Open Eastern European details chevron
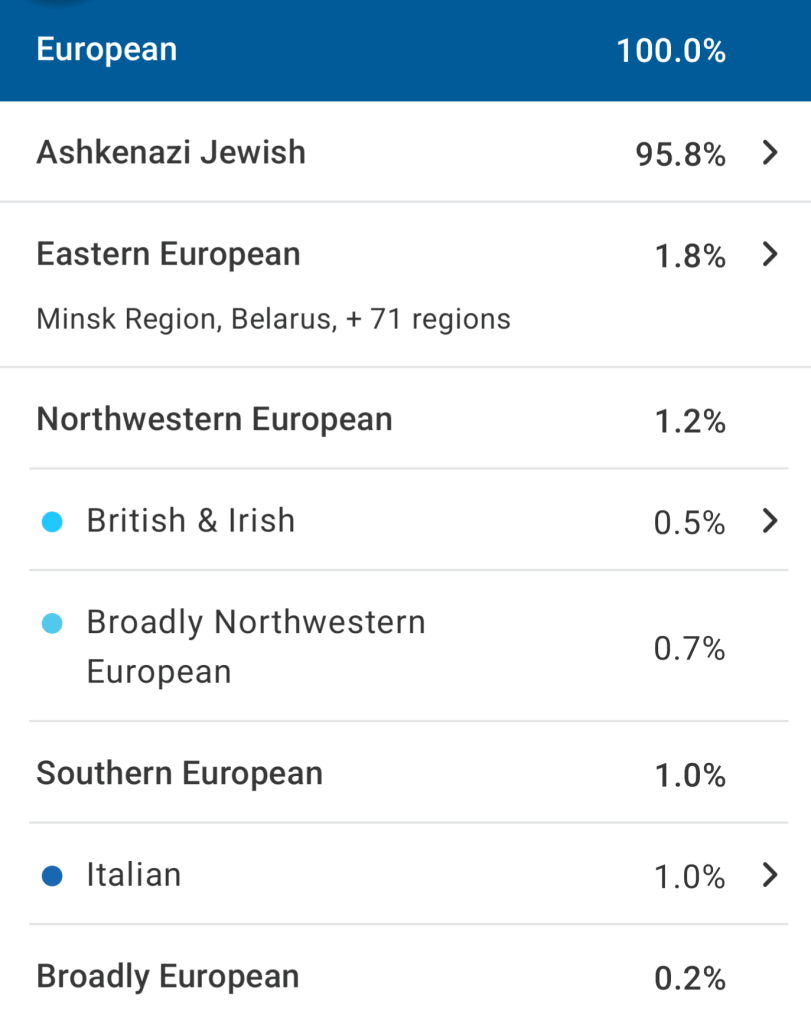The width and height of the screenshot is (811, 1024). (x=769, y=254)
